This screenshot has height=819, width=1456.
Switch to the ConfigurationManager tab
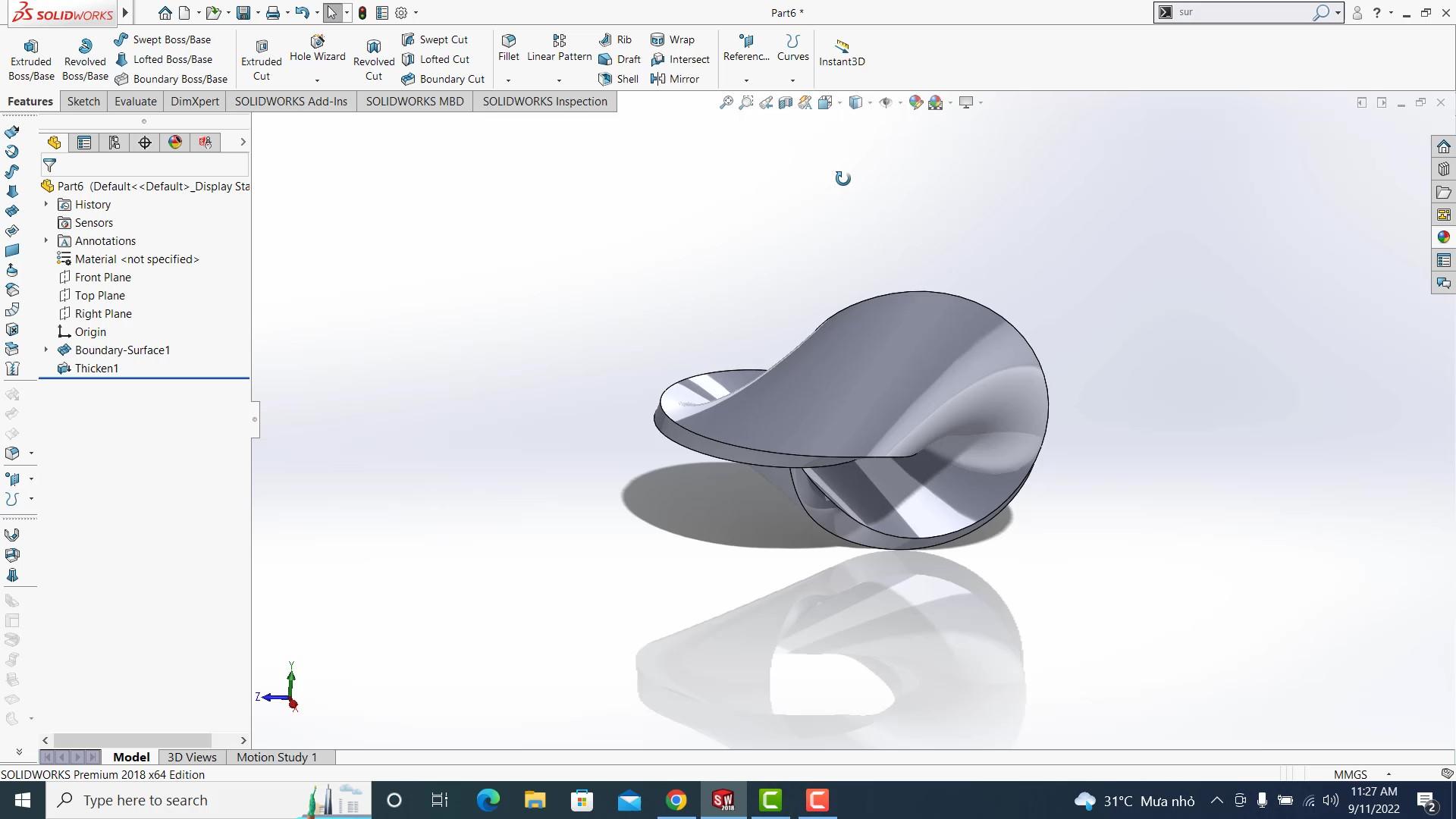pyautogui.click(x=115, y=142)
